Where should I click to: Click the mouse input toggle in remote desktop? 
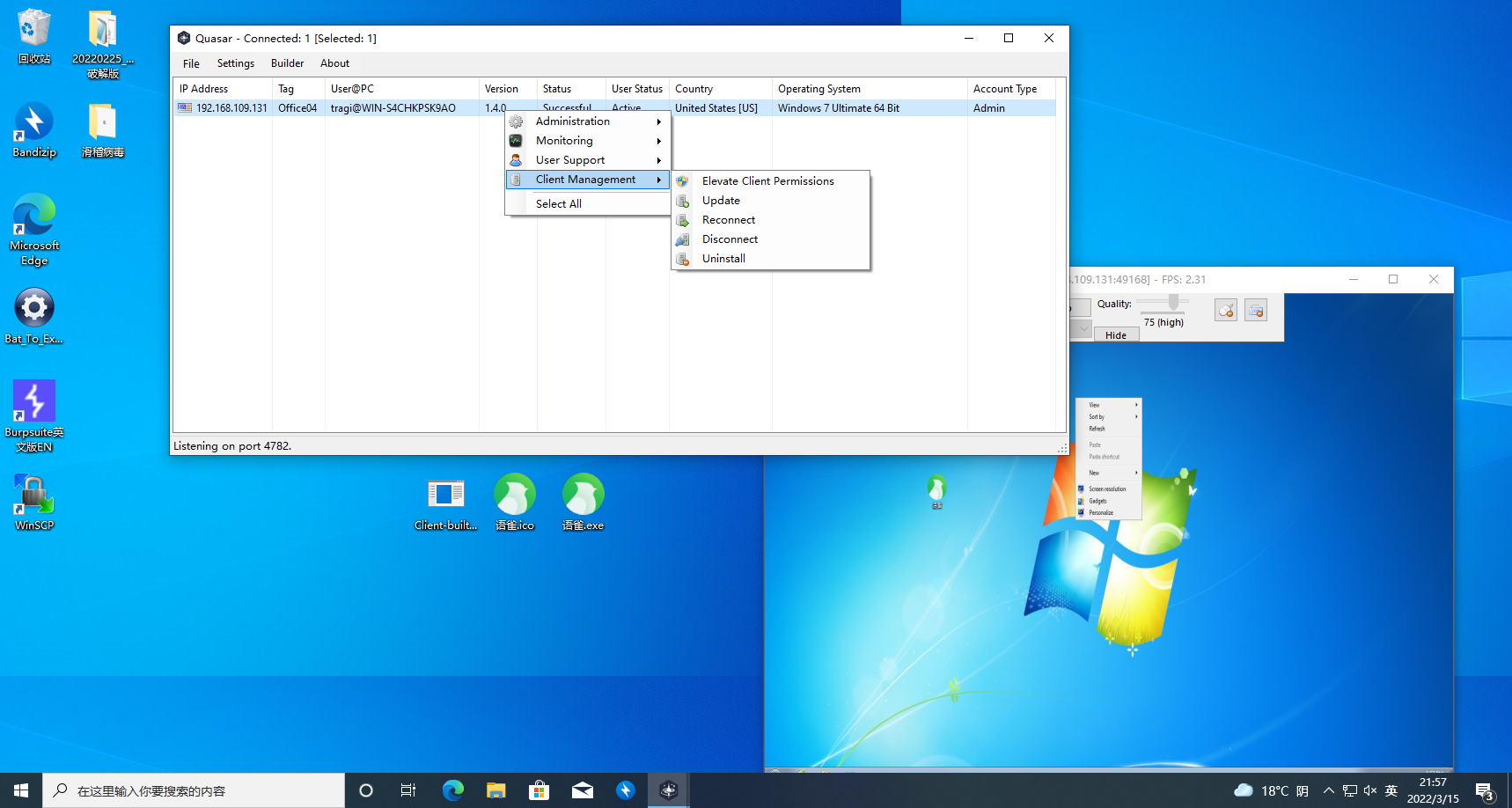pyautogui.click(x=1226, y=310)
